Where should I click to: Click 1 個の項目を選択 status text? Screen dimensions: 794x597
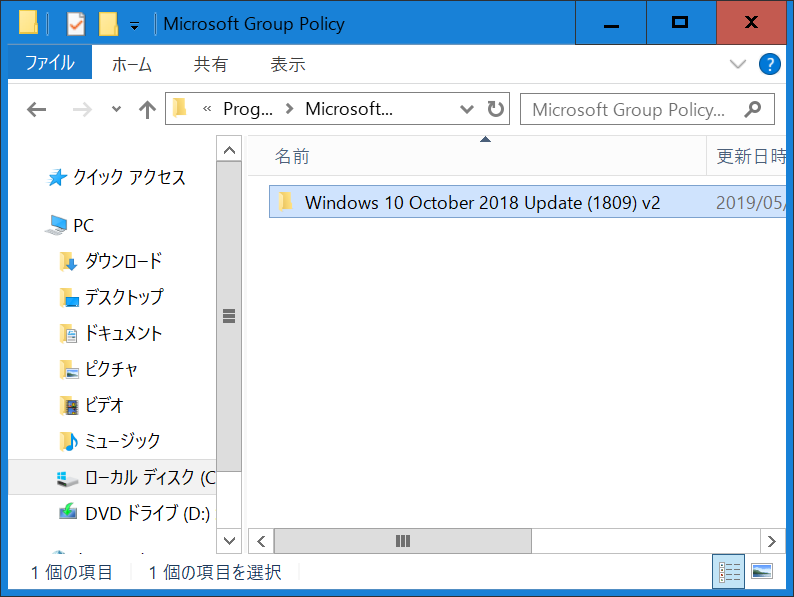(x=215, y=572)
